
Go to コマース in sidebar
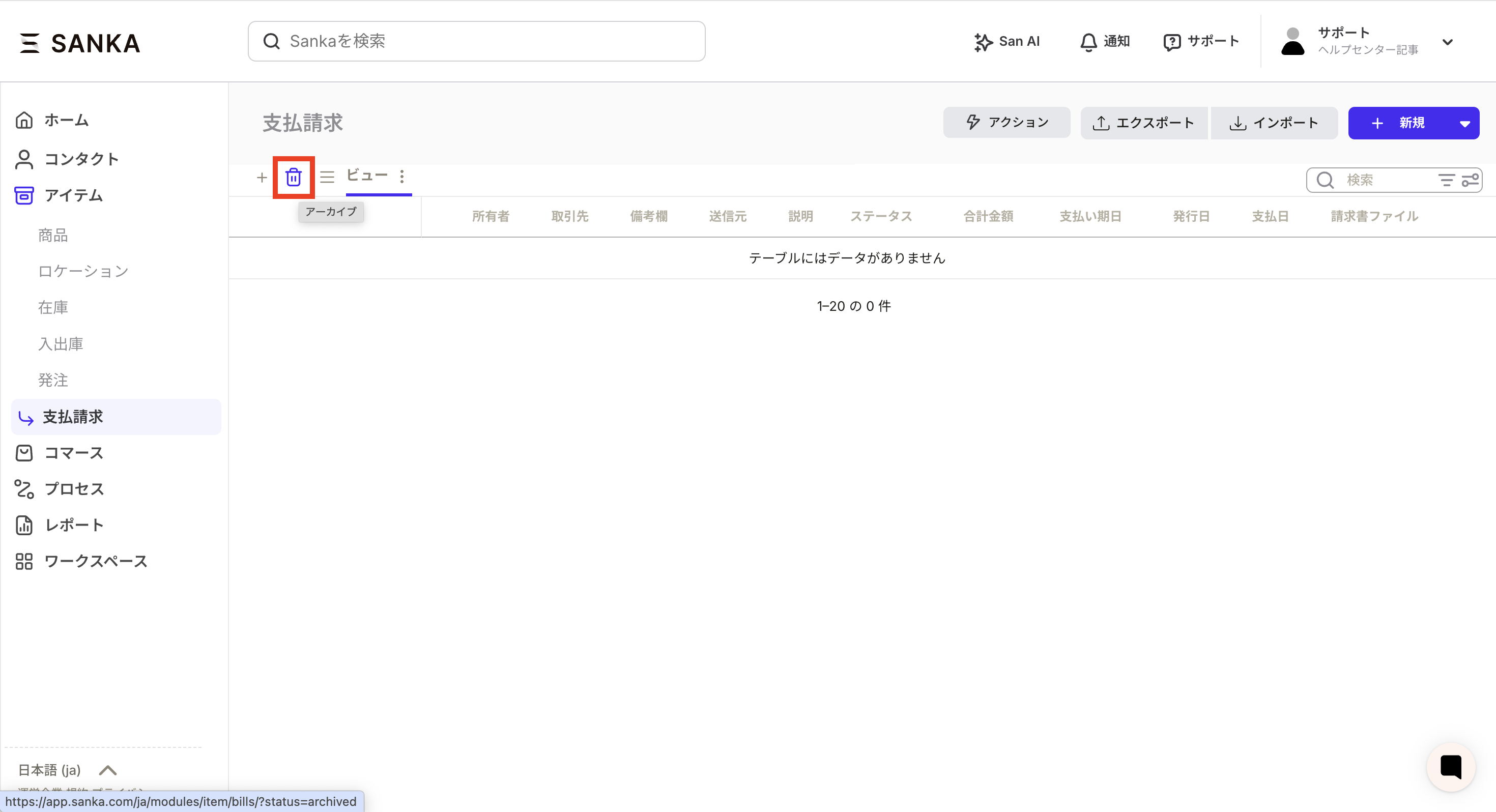(73, 453)
